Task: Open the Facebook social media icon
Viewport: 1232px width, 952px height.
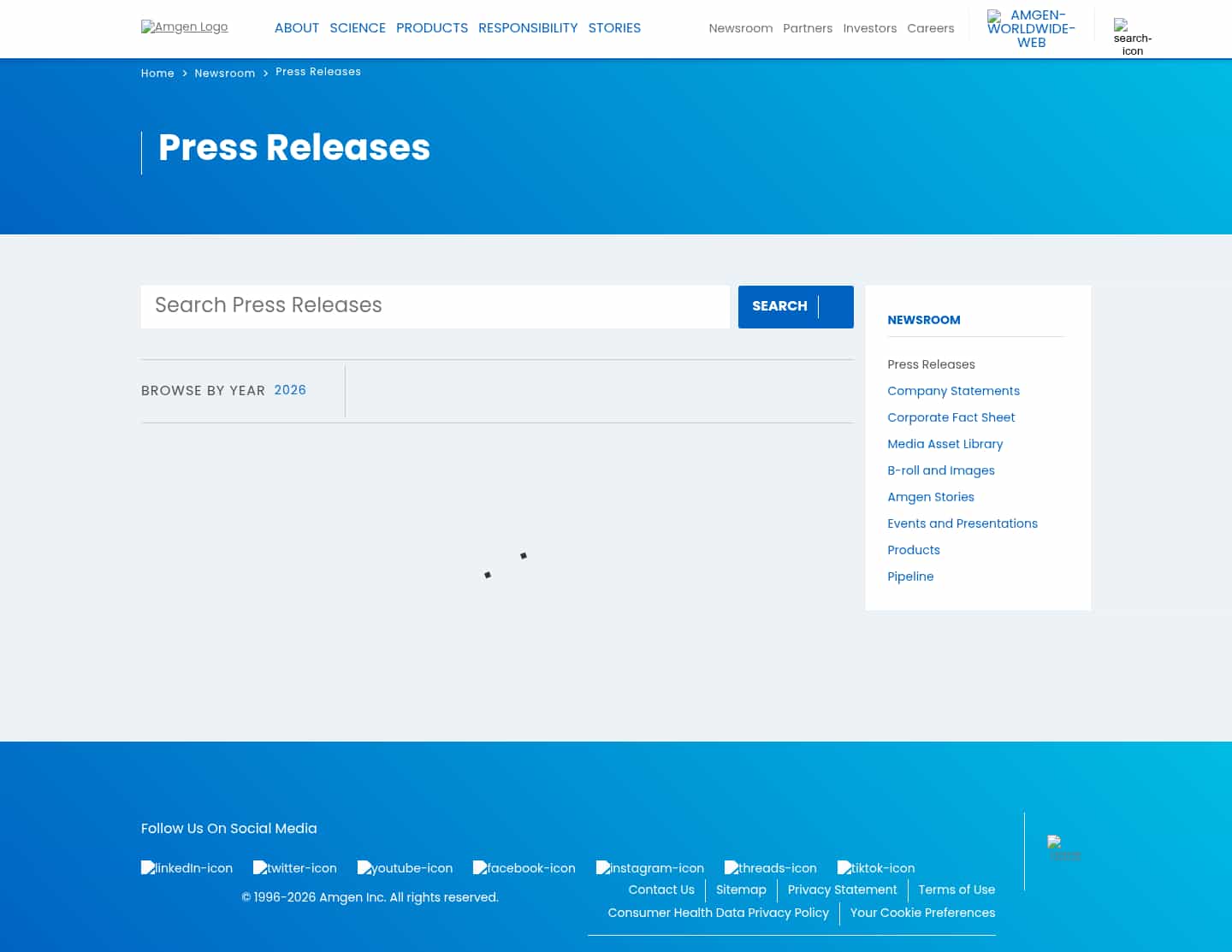Action: click(x=524, y=868)
